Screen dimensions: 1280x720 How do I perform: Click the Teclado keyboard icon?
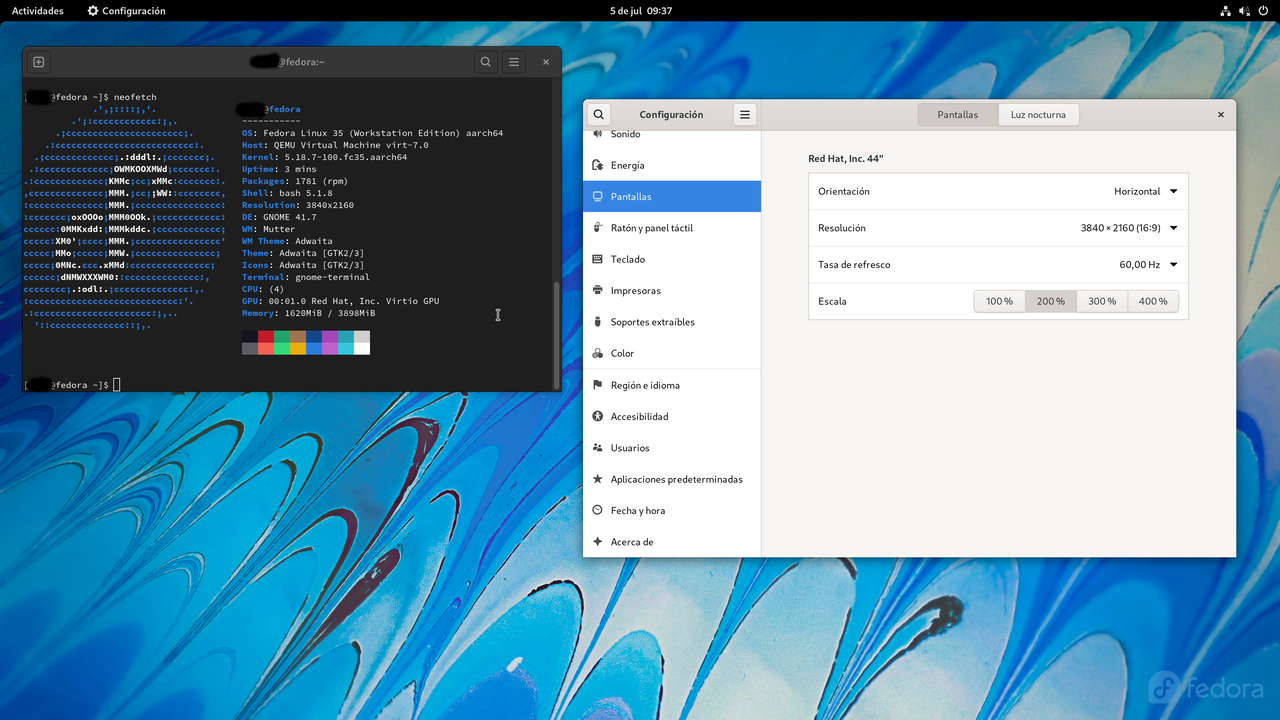tap(598, 259)
